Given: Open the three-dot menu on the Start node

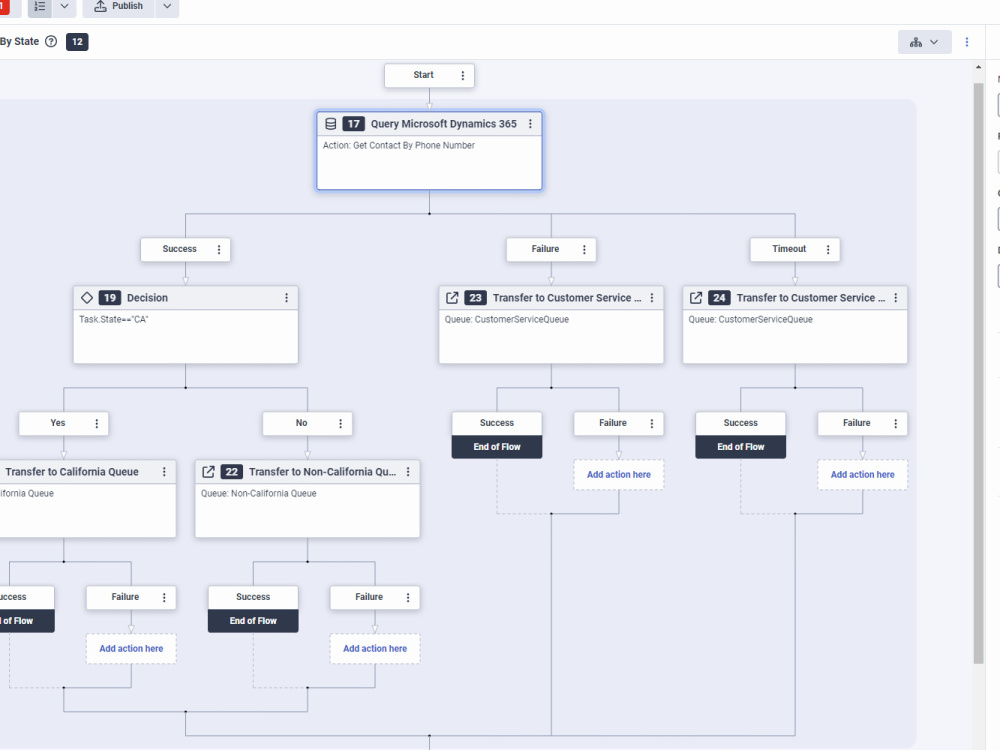Looking at the screenshot, I should 462,75.
